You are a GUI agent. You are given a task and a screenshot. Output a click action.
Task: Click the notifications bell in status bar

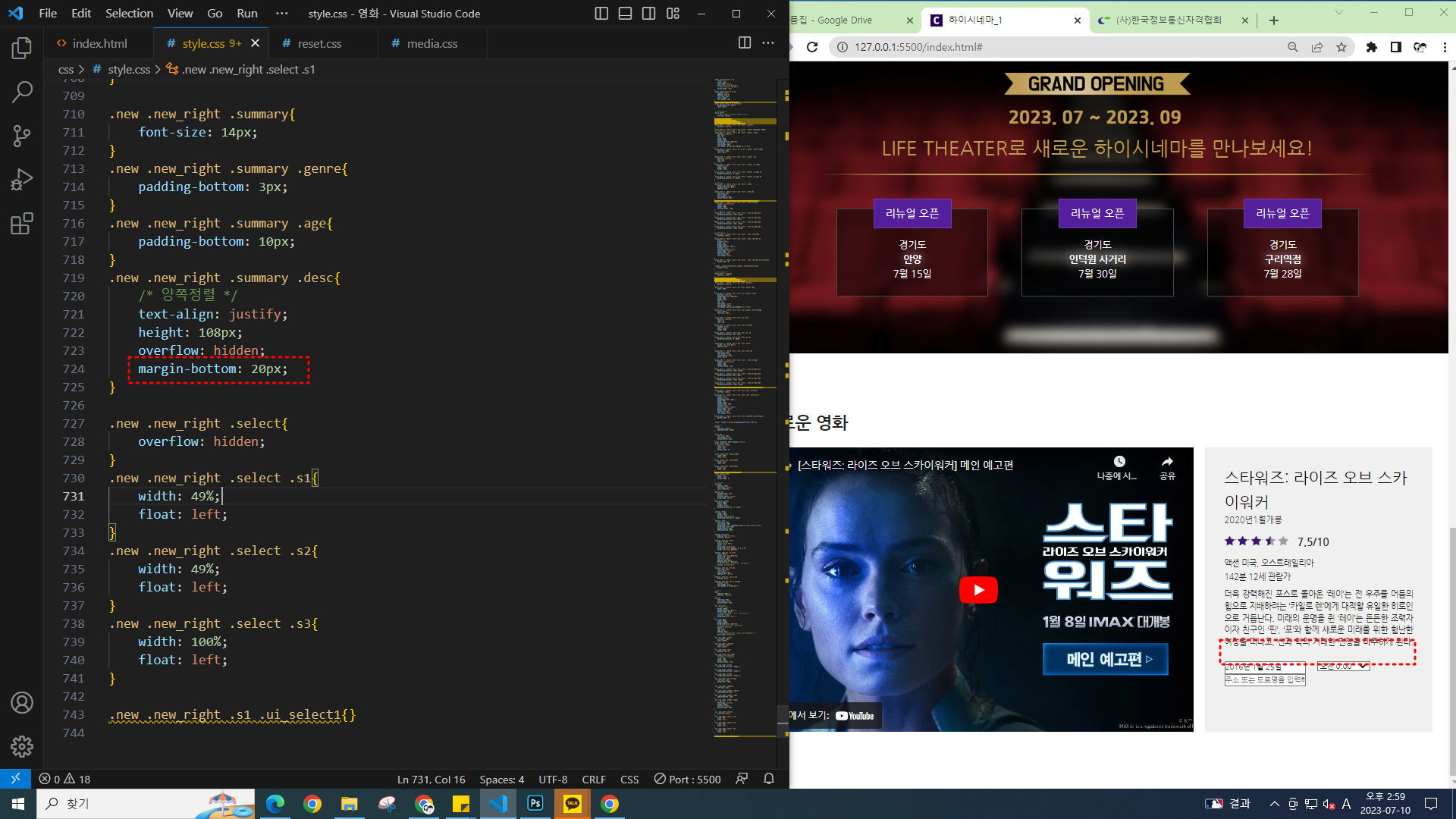tap(769, 779)
